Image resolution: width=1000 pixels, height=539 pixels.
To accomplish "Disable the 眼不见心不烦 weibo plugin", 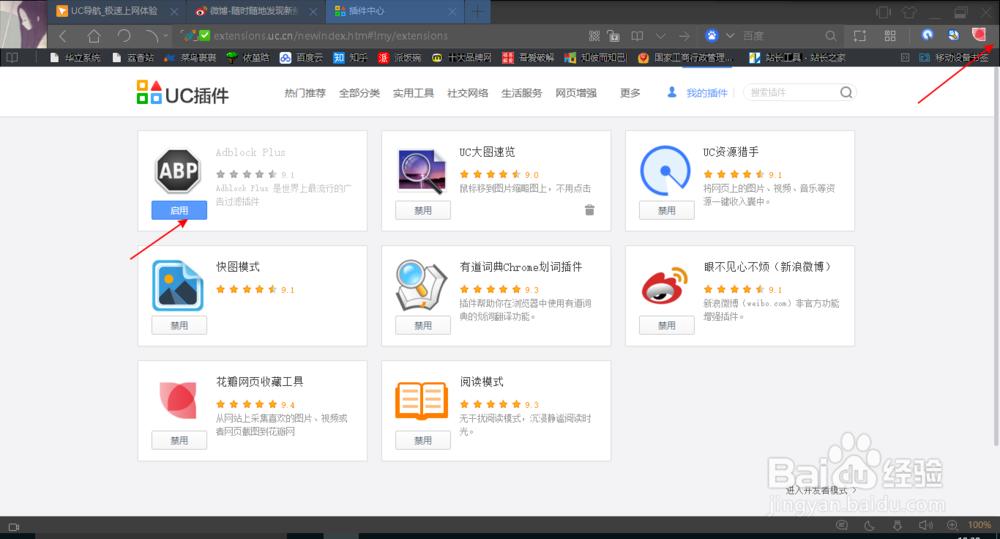I will pos(666,325).
